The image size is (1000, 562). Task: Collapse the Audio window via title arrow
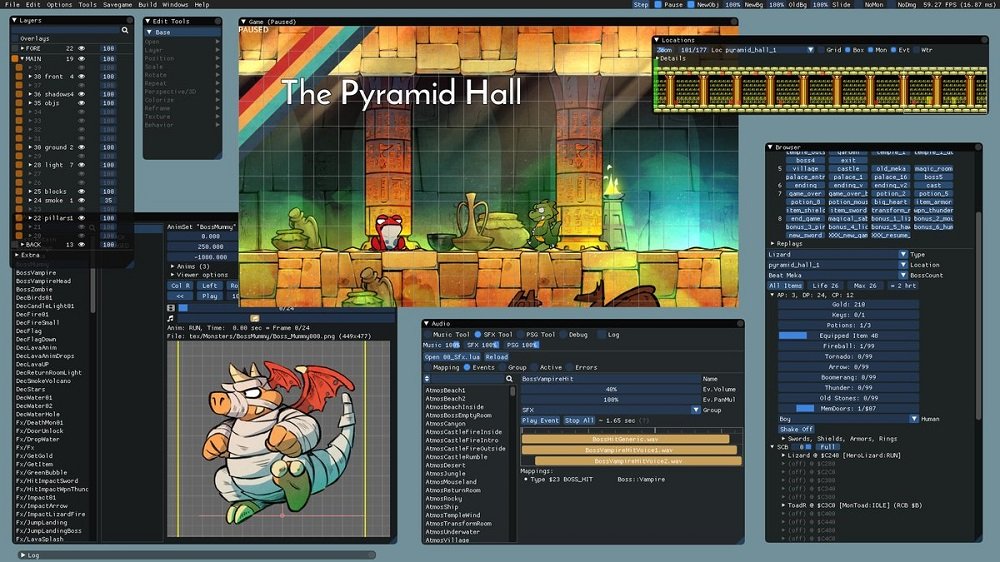tap(427, 323)
